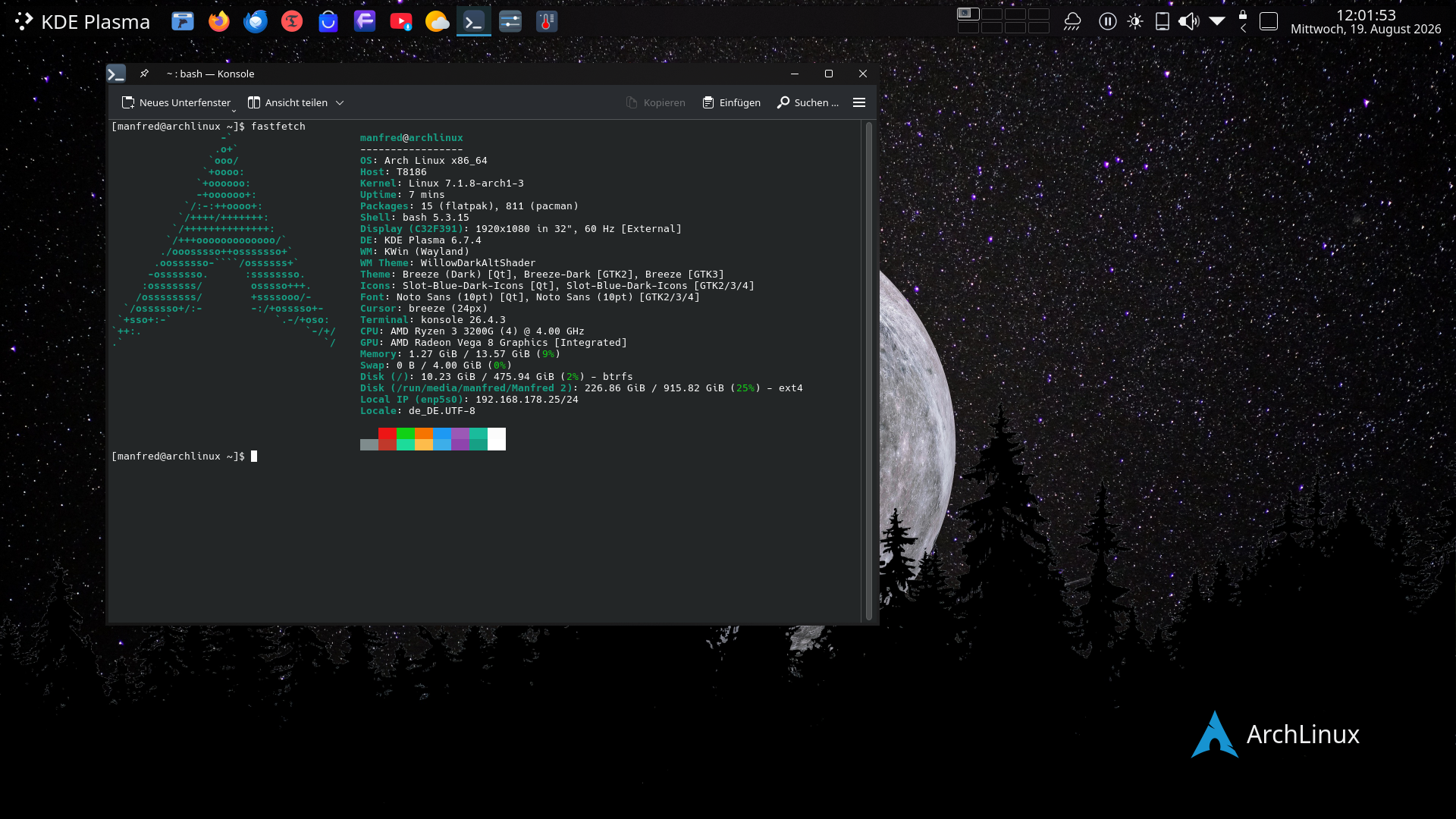The image size is (1456, 819).
Task: Maximize the Konsole window
Action: pos(829,74)
